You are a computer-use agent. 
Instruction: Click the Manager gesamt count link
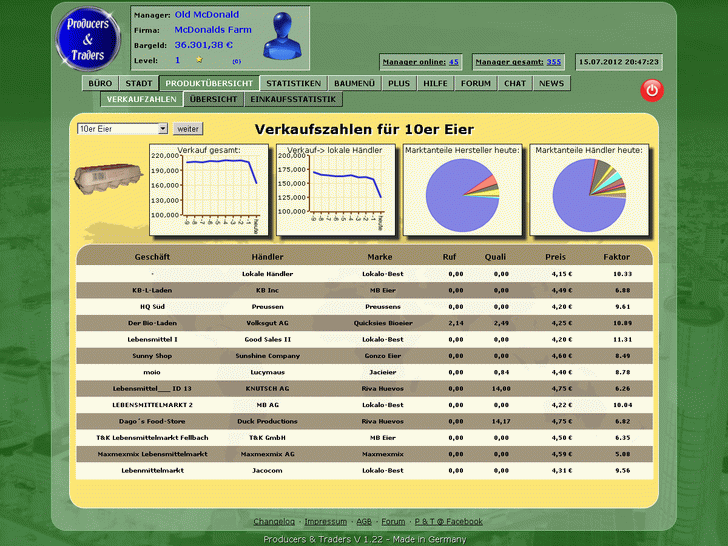[x=553, y=62]
